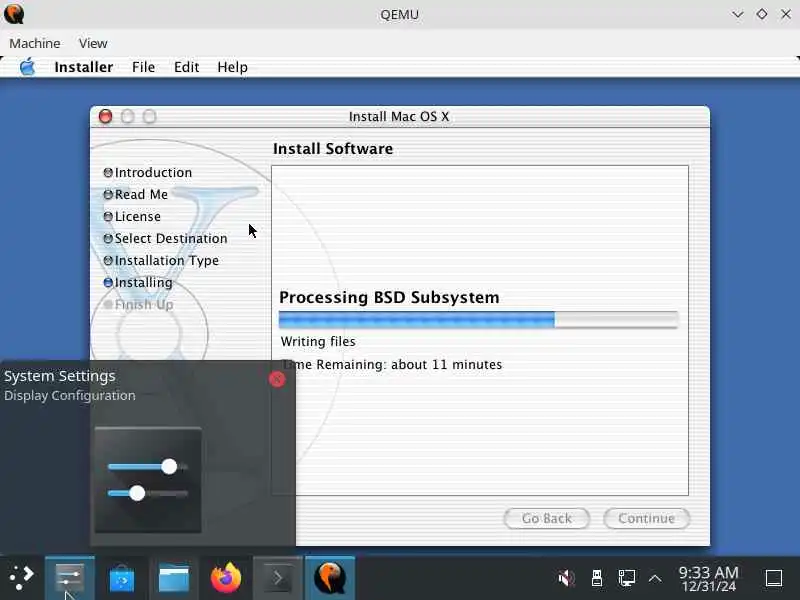Click the QEMU taskbar icon
Image resolution: width=800 pixels, height=600 pixels.
(330, 578)
